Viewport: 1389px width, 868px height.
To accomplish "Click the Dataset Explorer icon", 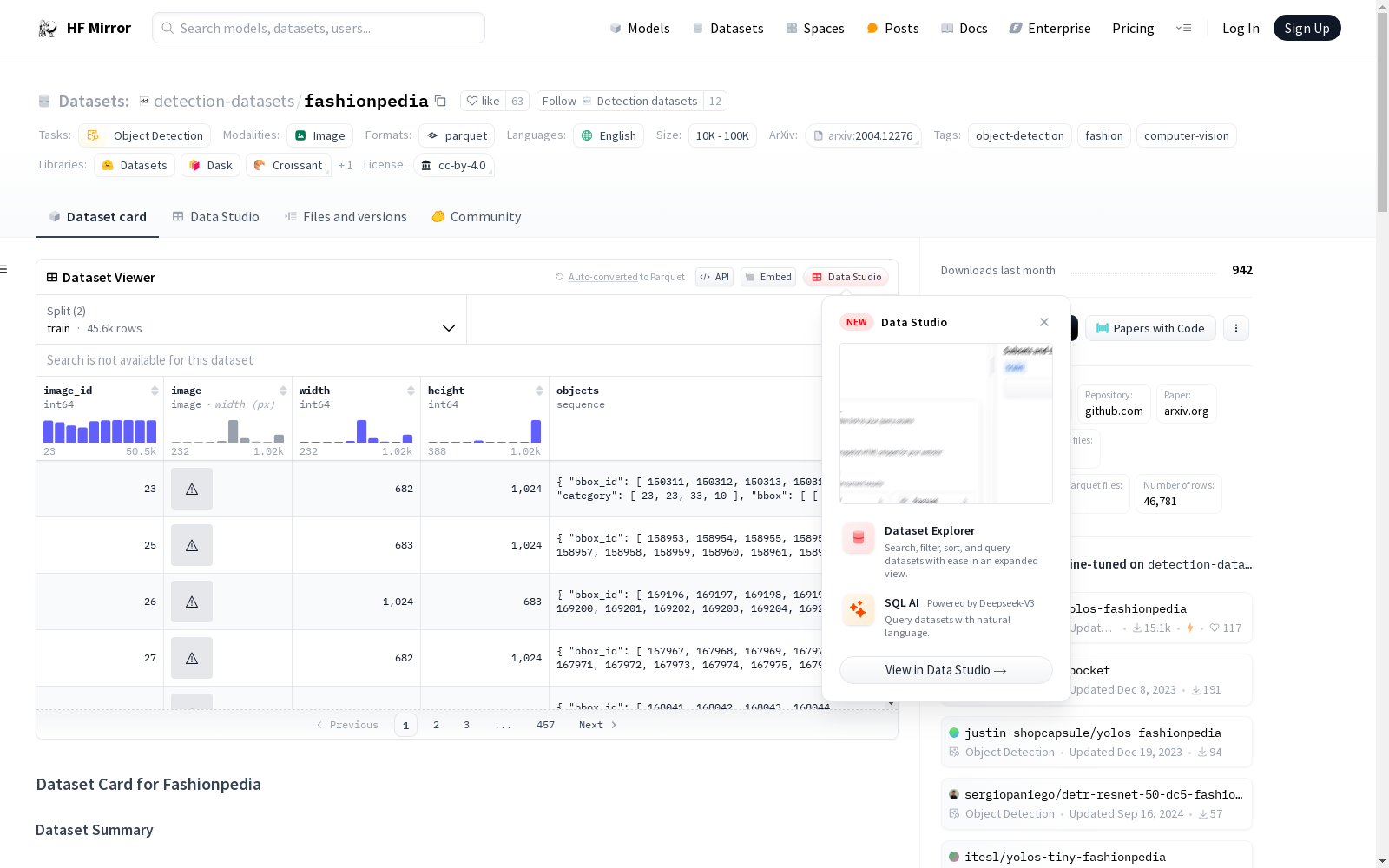I will pyautogui.click(x=859, y=538).
